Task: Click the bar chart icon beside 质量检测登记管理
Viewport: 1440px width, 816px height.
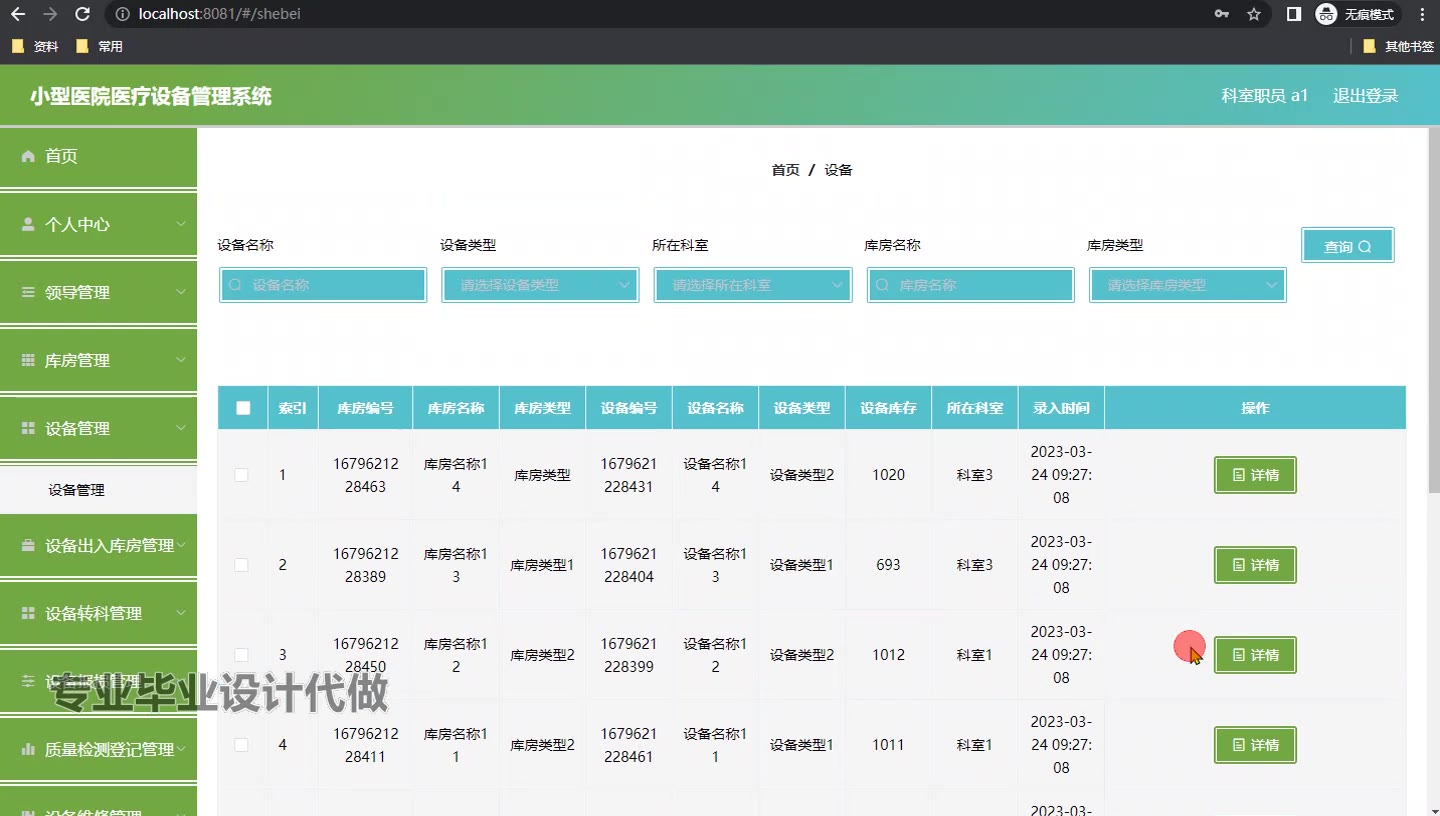Action: (28, 749)
